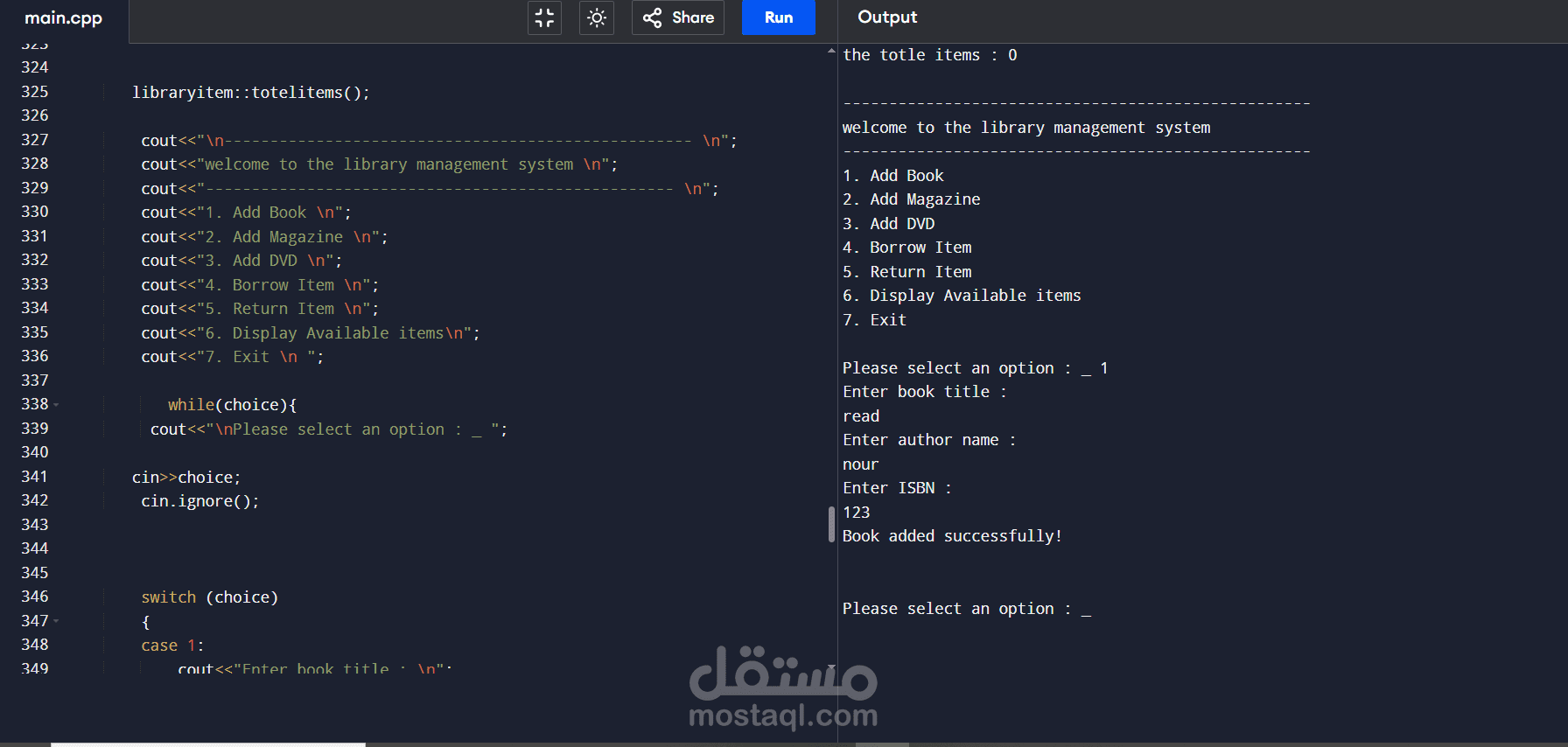The image size is (1568, 747).
Task: Click the 'case 1:' line
Action: (172, 646)
